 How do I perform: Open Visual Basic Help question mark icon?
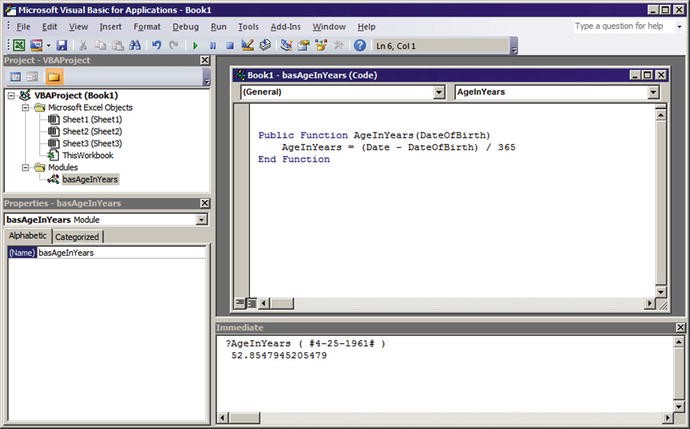360,45
